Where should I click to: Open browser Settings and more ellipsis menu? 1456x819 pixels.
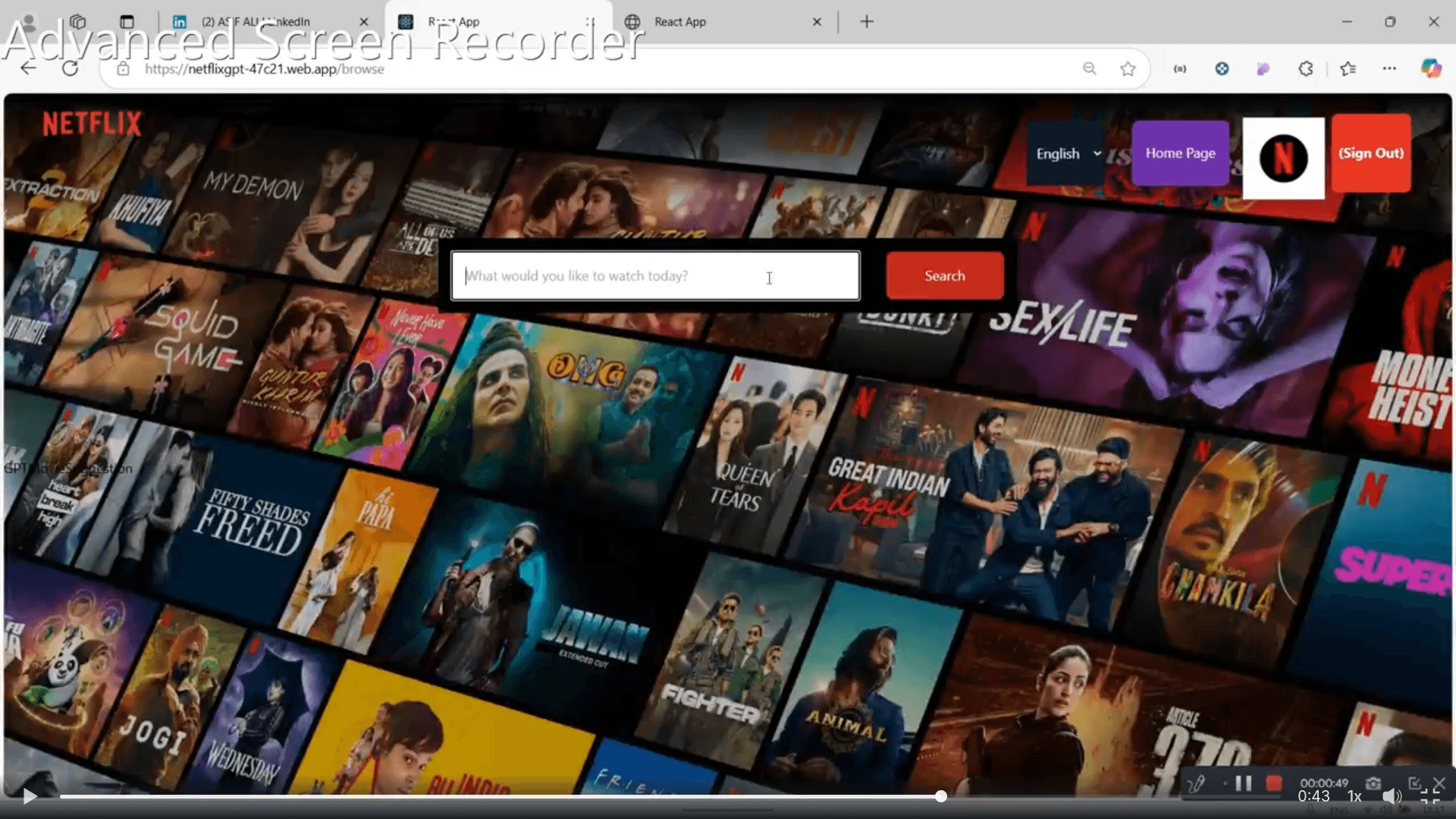(1389, 69)
